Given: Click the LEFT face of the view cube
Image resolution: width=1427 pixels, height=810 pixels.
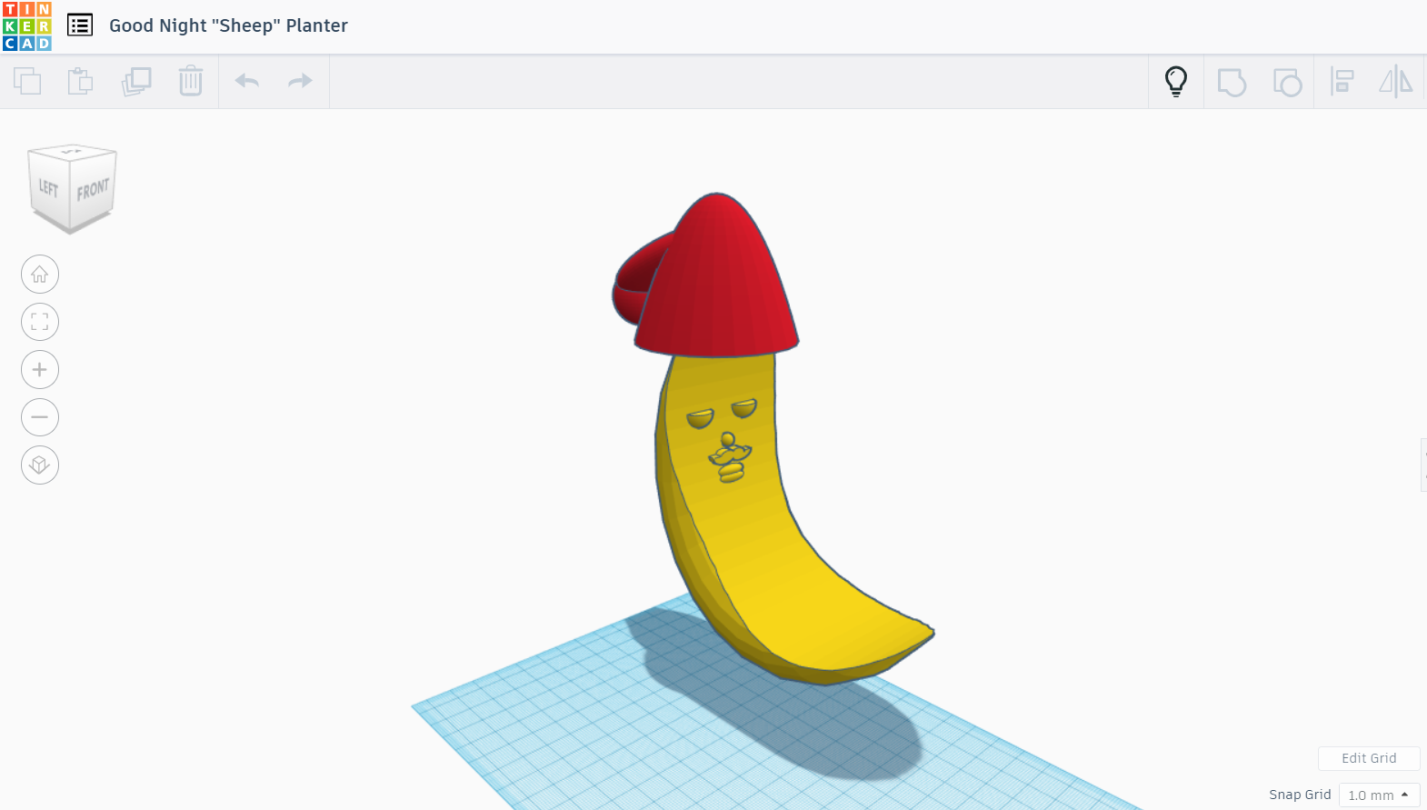Looking at the screenshot, I should coord(49,187).
